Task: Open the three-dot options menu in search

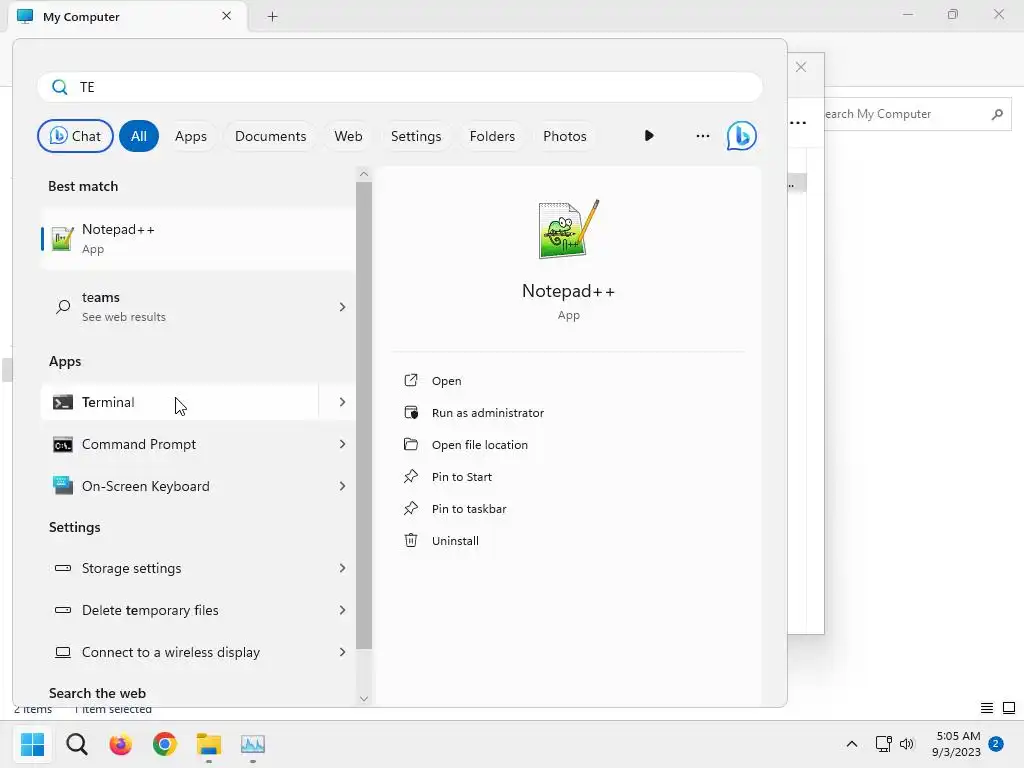Action: point(703,136)
